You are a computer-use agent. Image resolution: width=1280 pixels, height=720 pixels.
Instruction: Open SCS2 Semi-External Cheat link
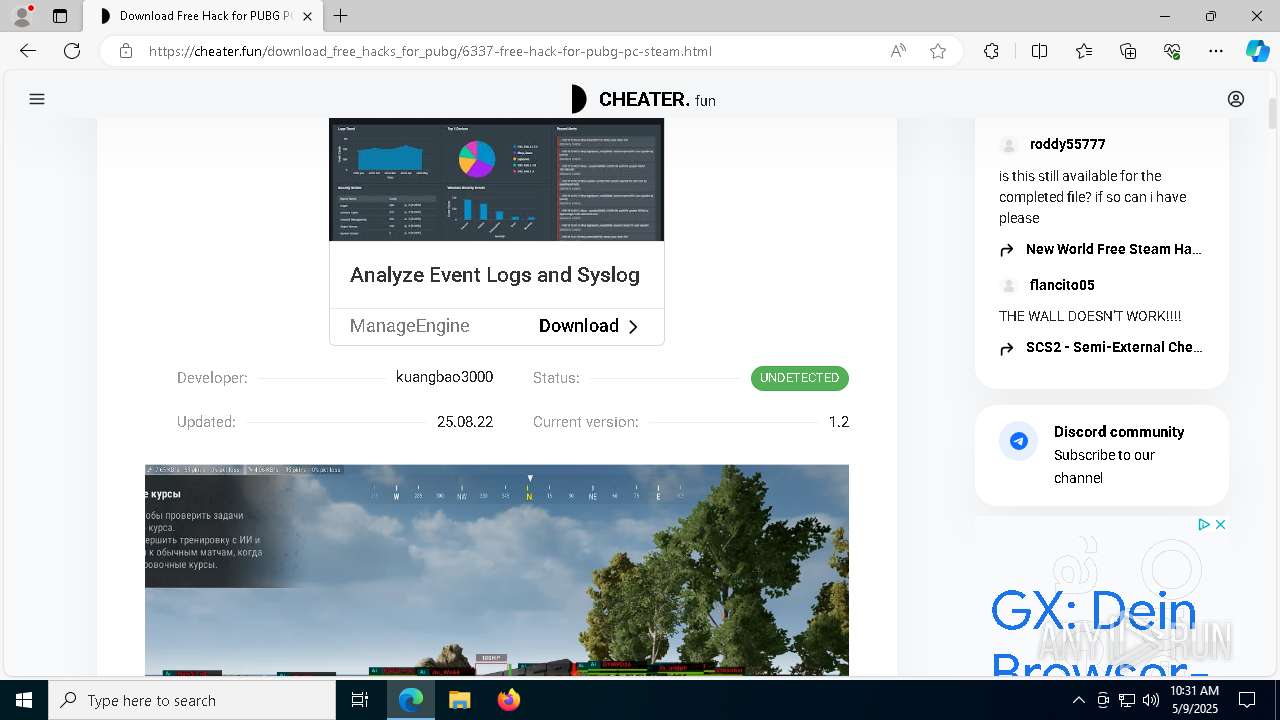[x=1113, y=347]
